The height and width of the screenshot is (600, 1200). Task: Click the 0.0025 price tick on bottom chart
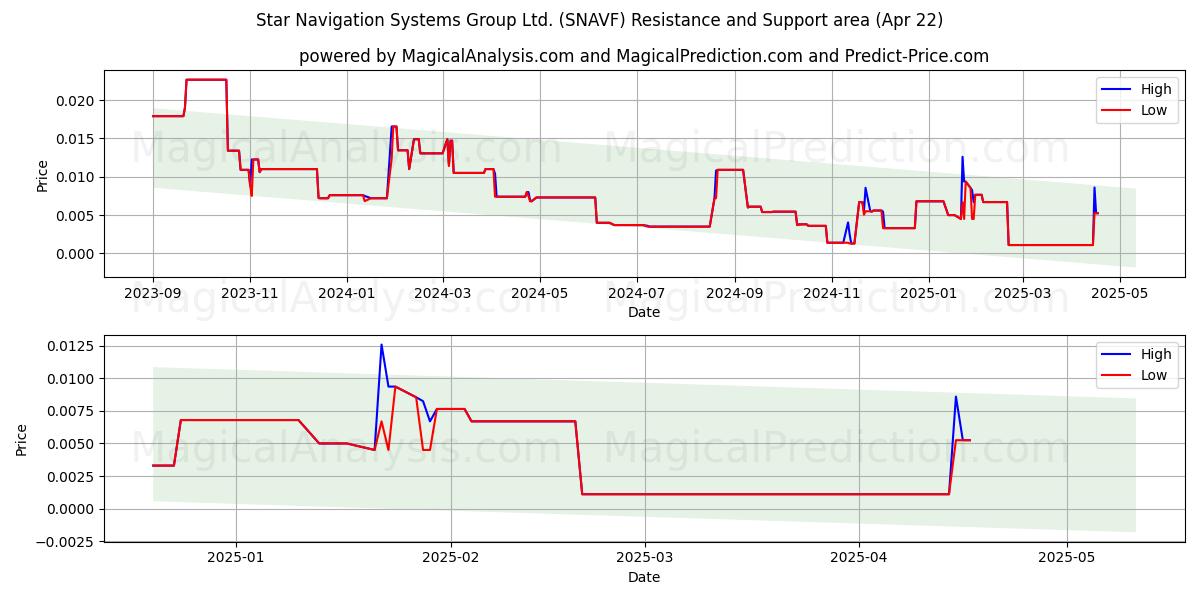[73, 477]
